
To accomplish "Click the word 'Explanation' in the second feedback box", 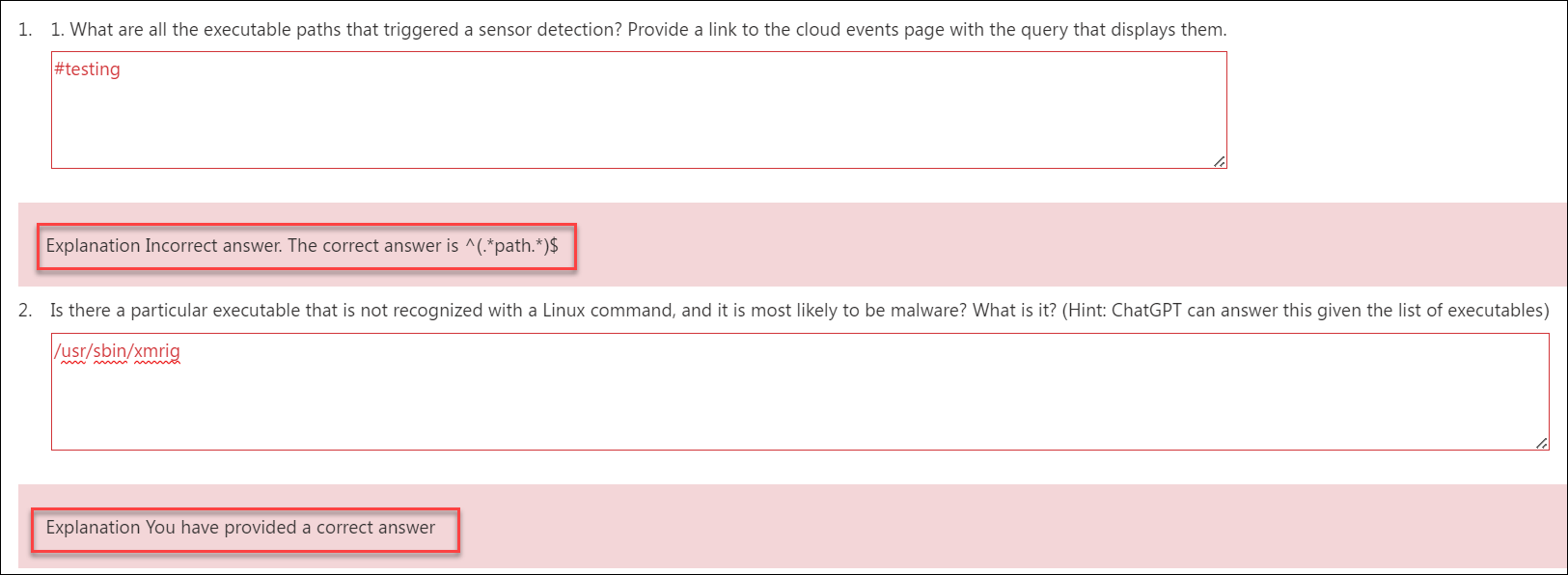I will click(x=93, y=528).
